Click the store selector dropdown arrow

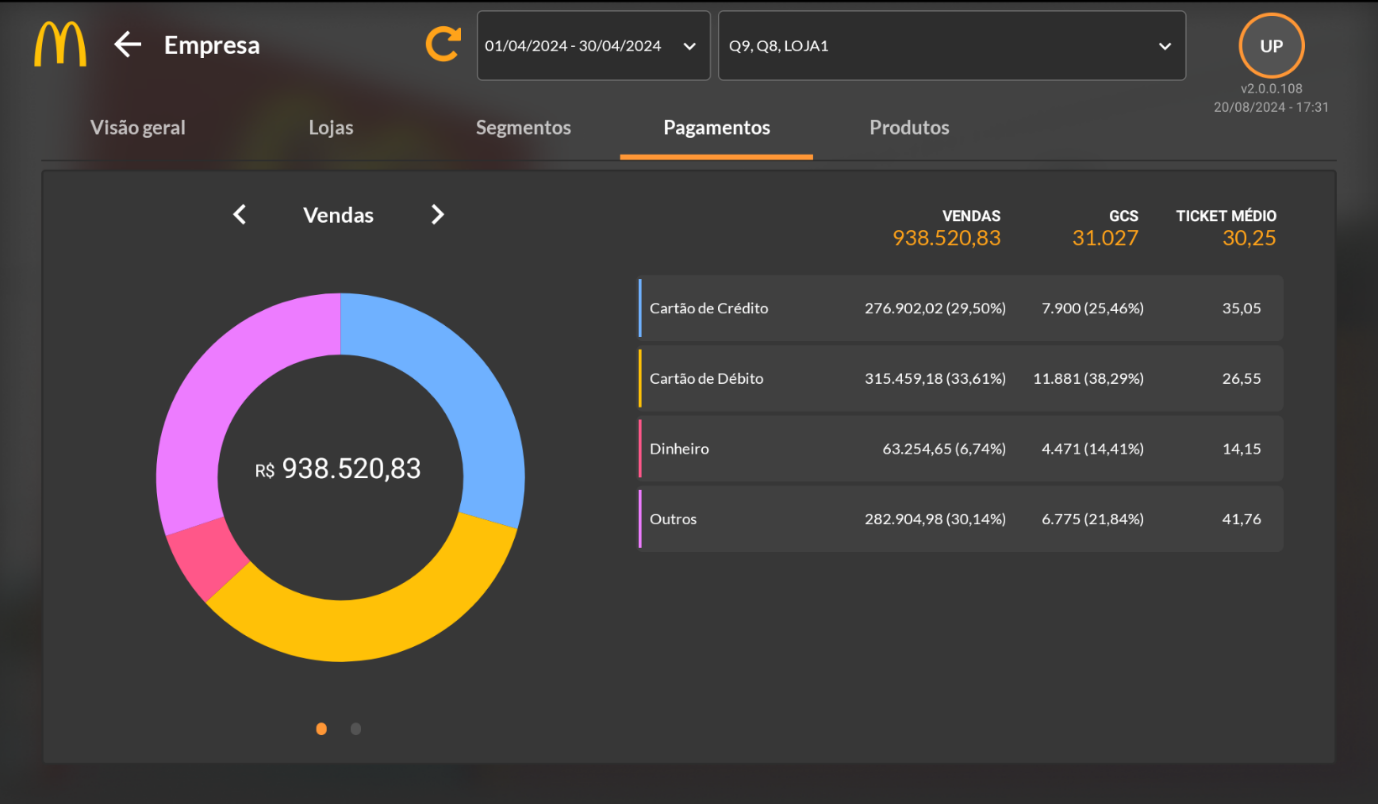click(x=1164, y=46)
